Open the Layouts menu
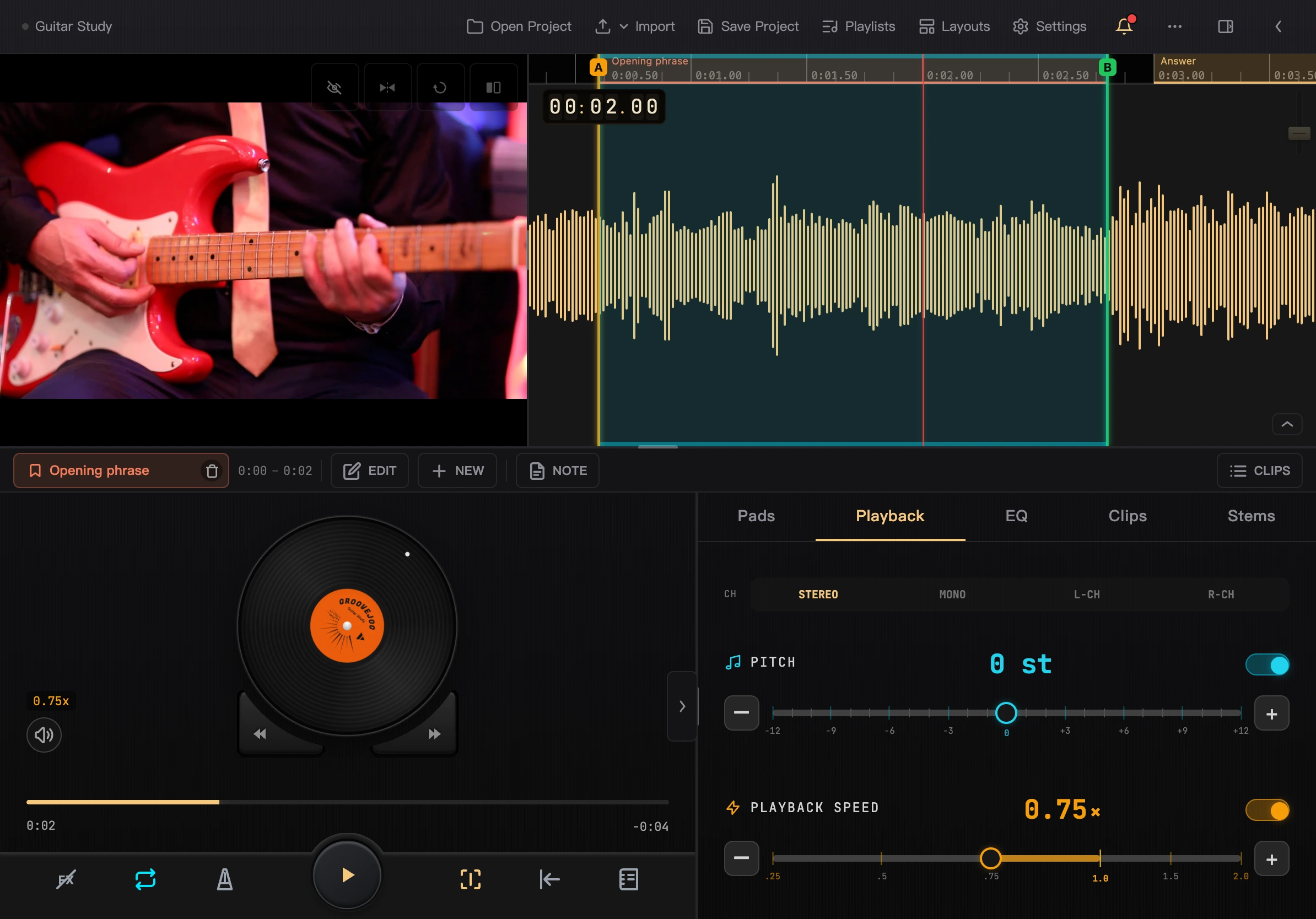Screen dimensions: 1316x919 click(954, 26)
